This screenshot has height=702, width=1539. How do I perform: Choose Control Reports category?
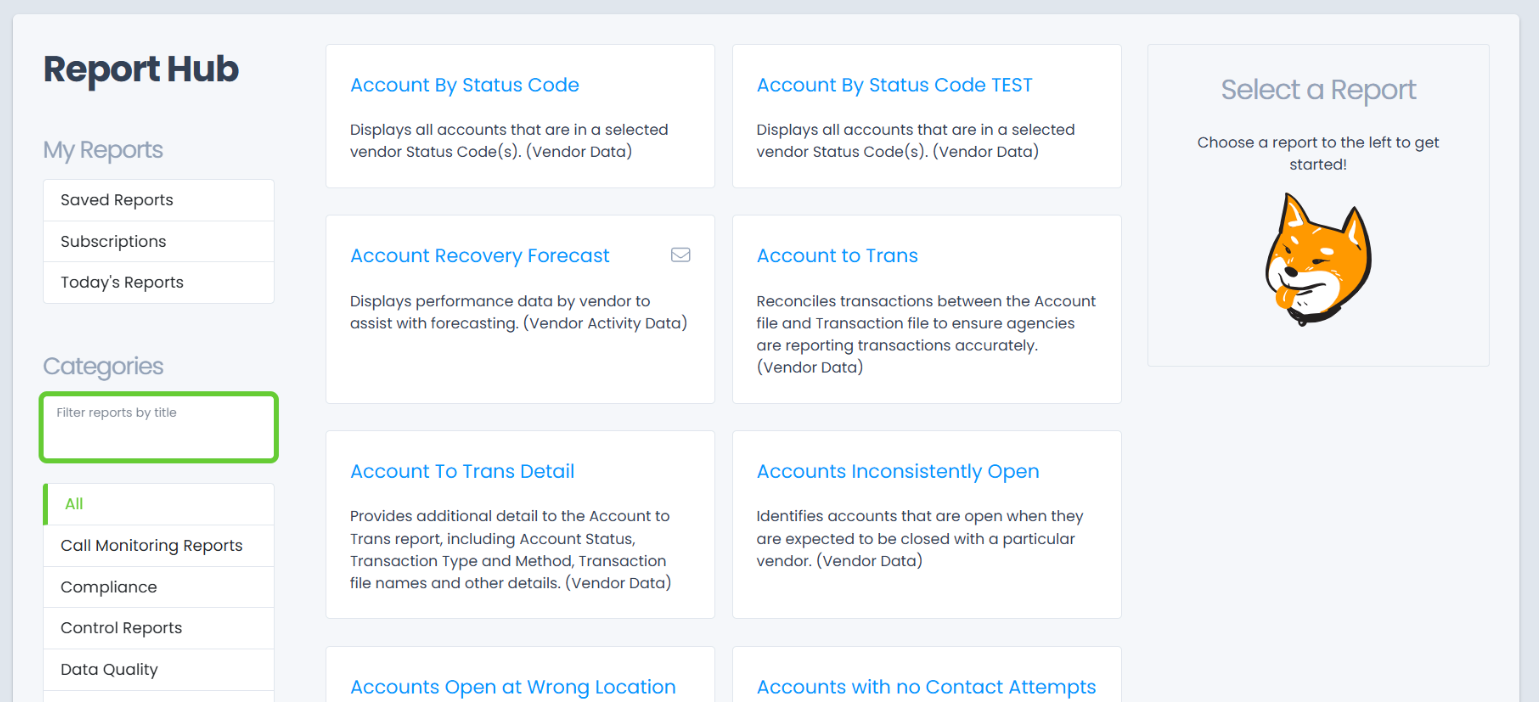(121, 628)
